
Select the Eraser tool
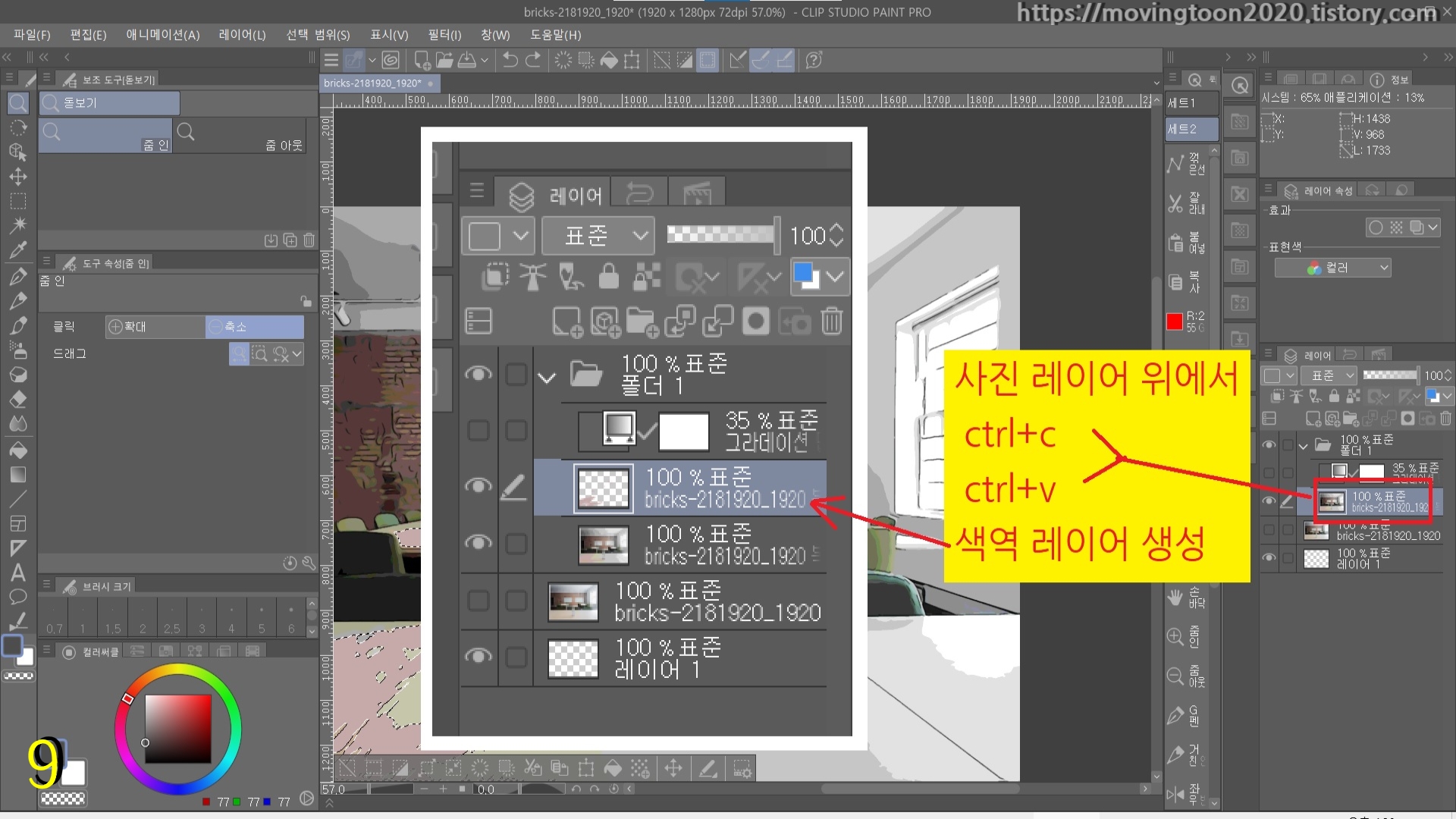[x=18, y=400]
